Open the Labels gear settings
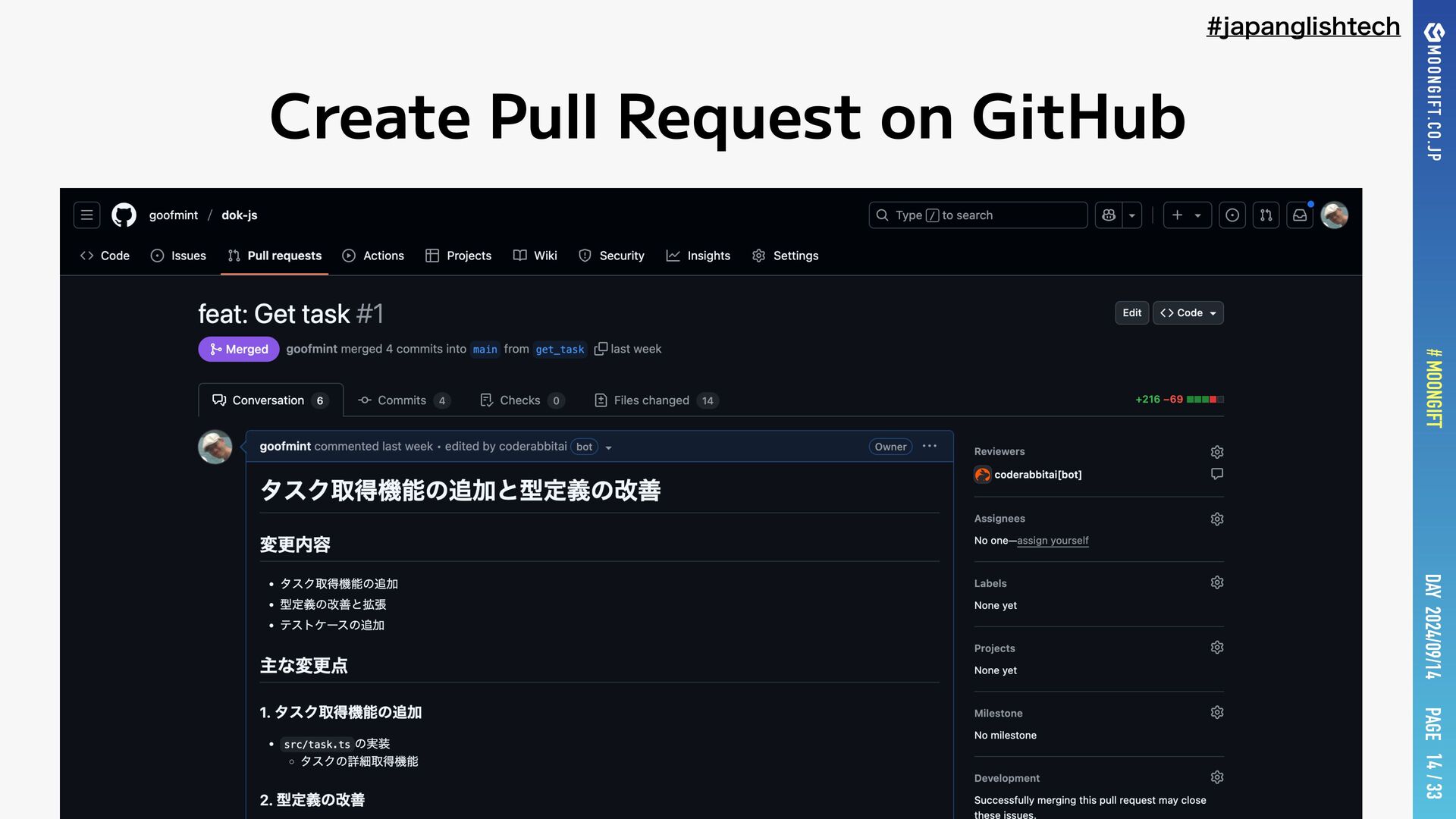Image resolution: width=1456 pixels, height=819 pixels. (1217, 582)
